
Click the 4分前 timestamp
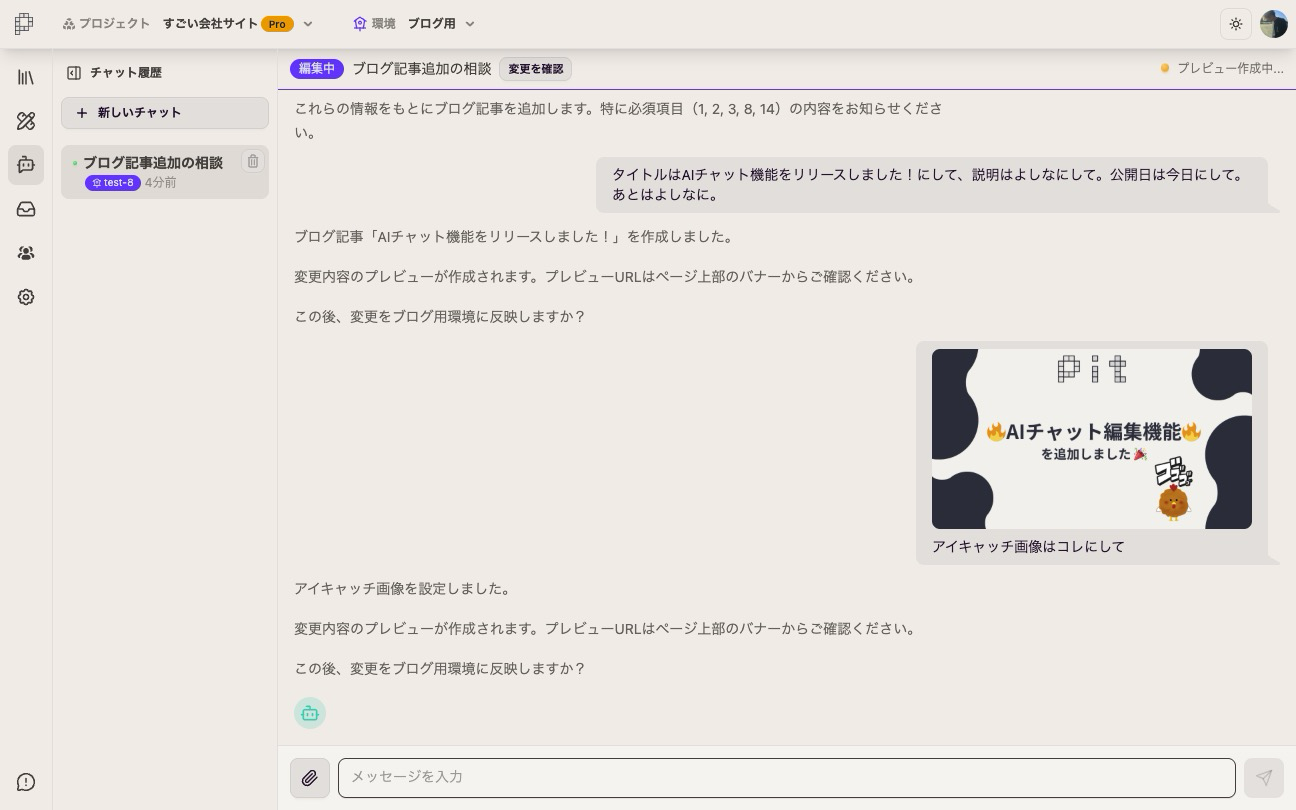(160, 183)
